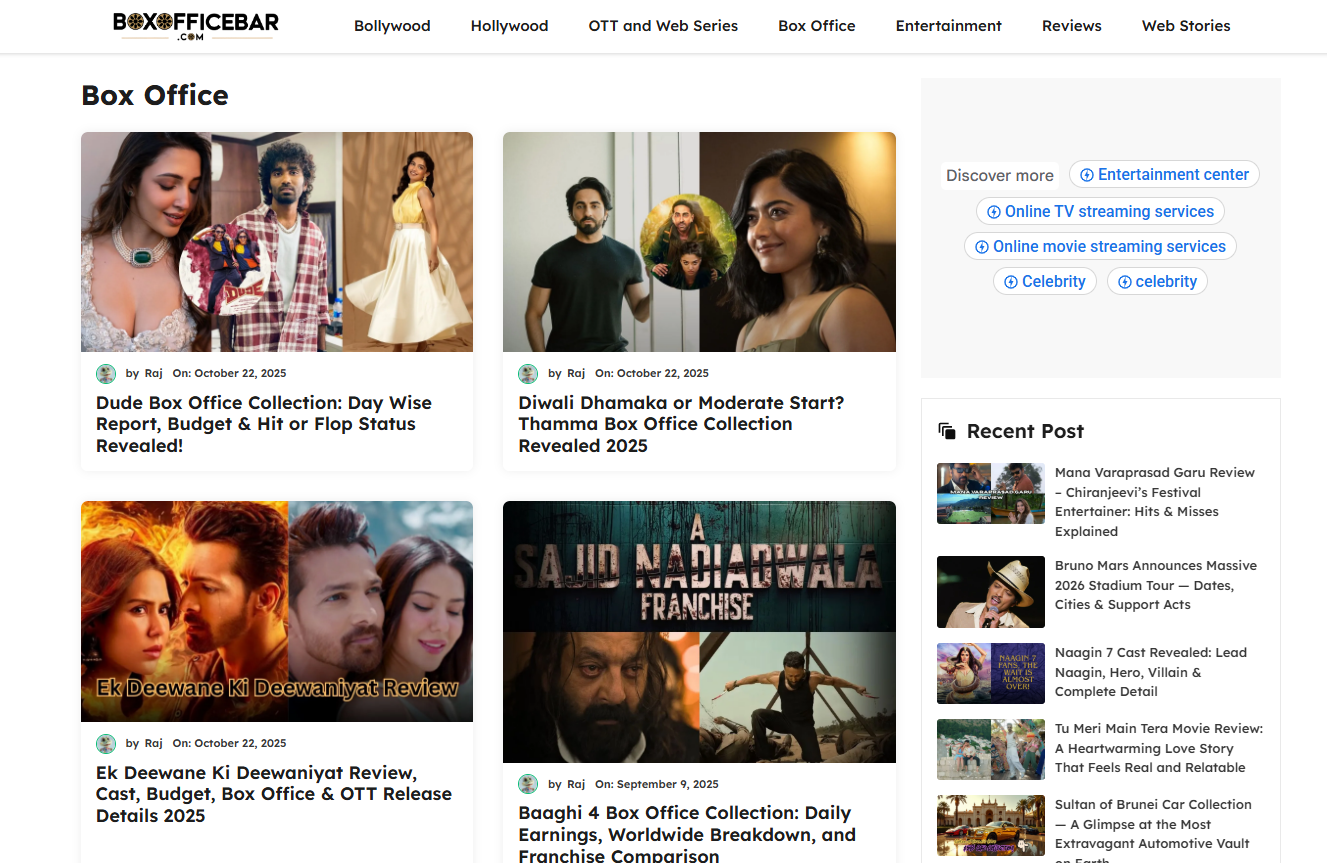The height and width of the screenshot is (863, 1327).
Task: Open the Hollywood menu item
Action: pyautogui.click(x=509, y=26)
